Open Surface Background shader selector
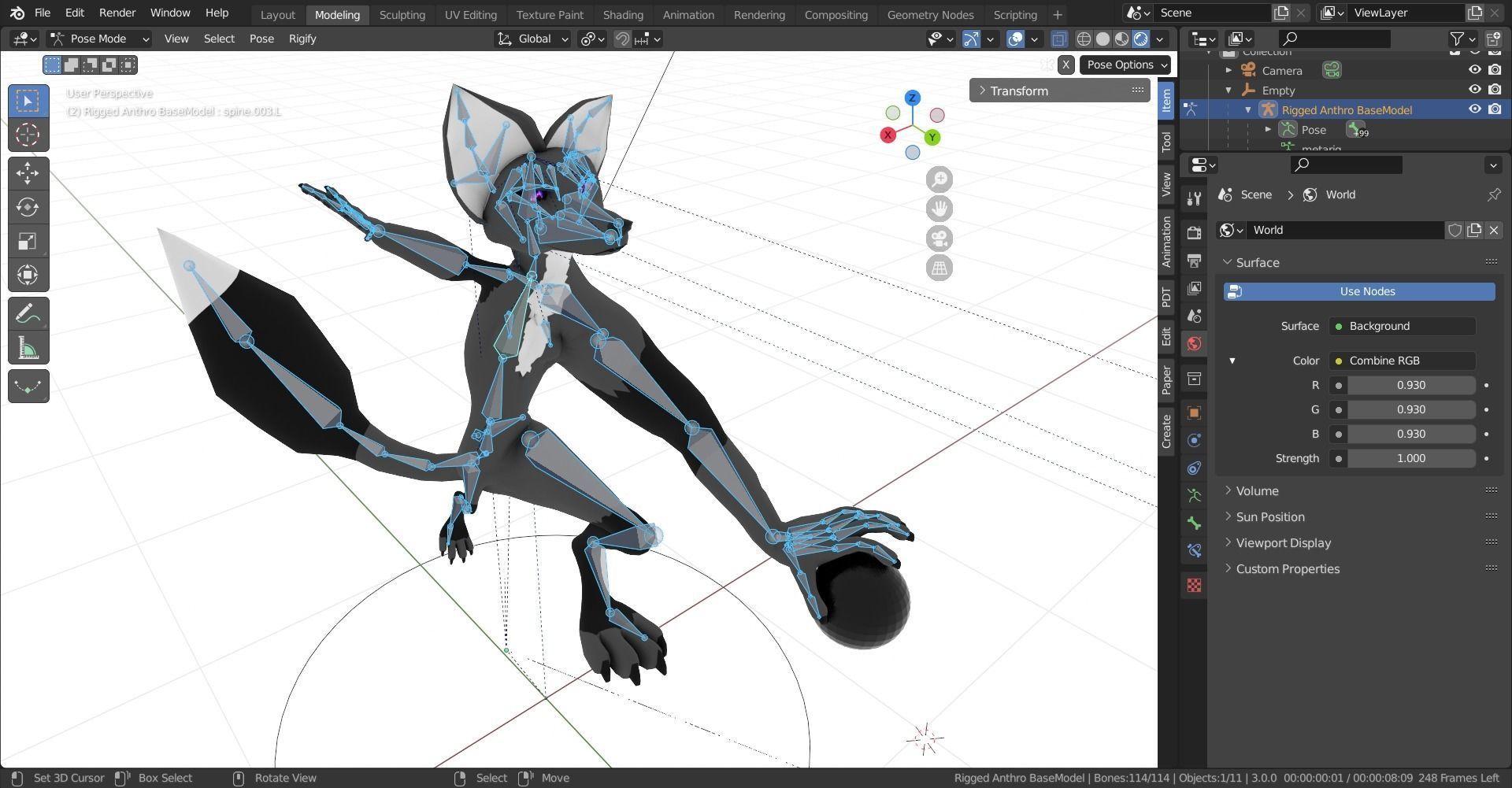This screenshot has width=1512, height=788. click(1403, 326)
